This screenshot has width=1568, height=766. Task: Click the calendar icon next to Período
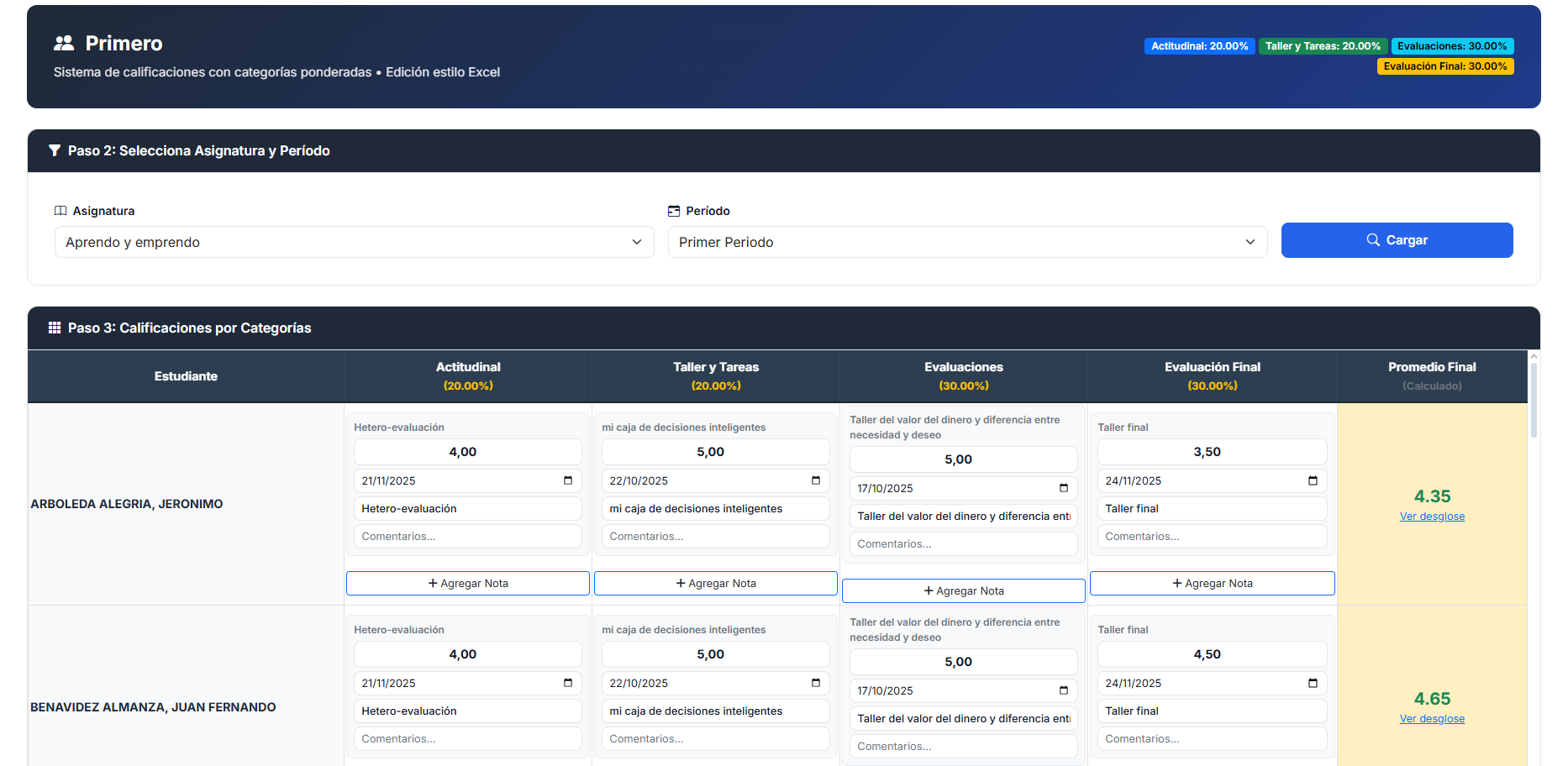tap(674, 211)
